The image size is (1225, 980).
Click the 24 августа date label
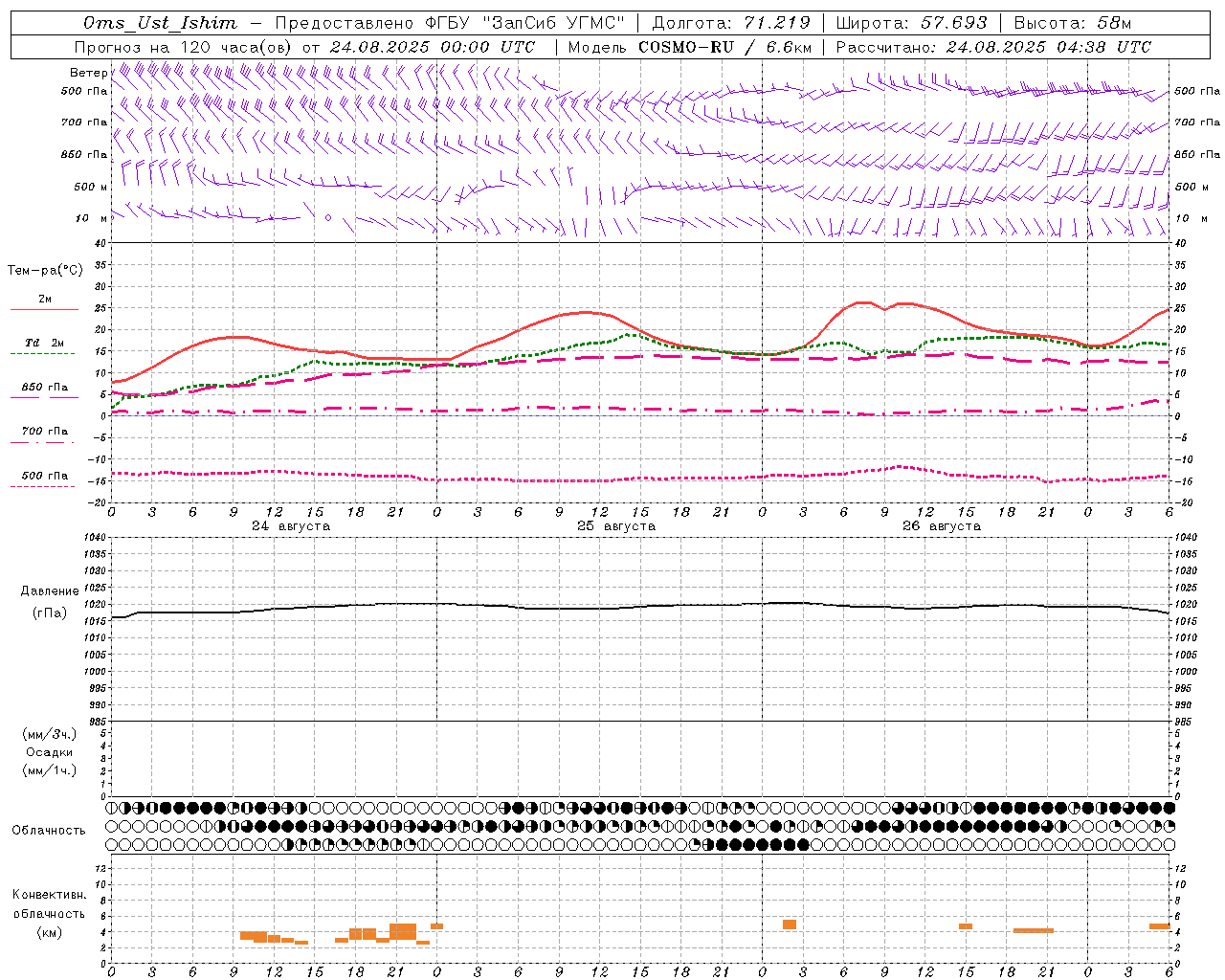[291, 526]
